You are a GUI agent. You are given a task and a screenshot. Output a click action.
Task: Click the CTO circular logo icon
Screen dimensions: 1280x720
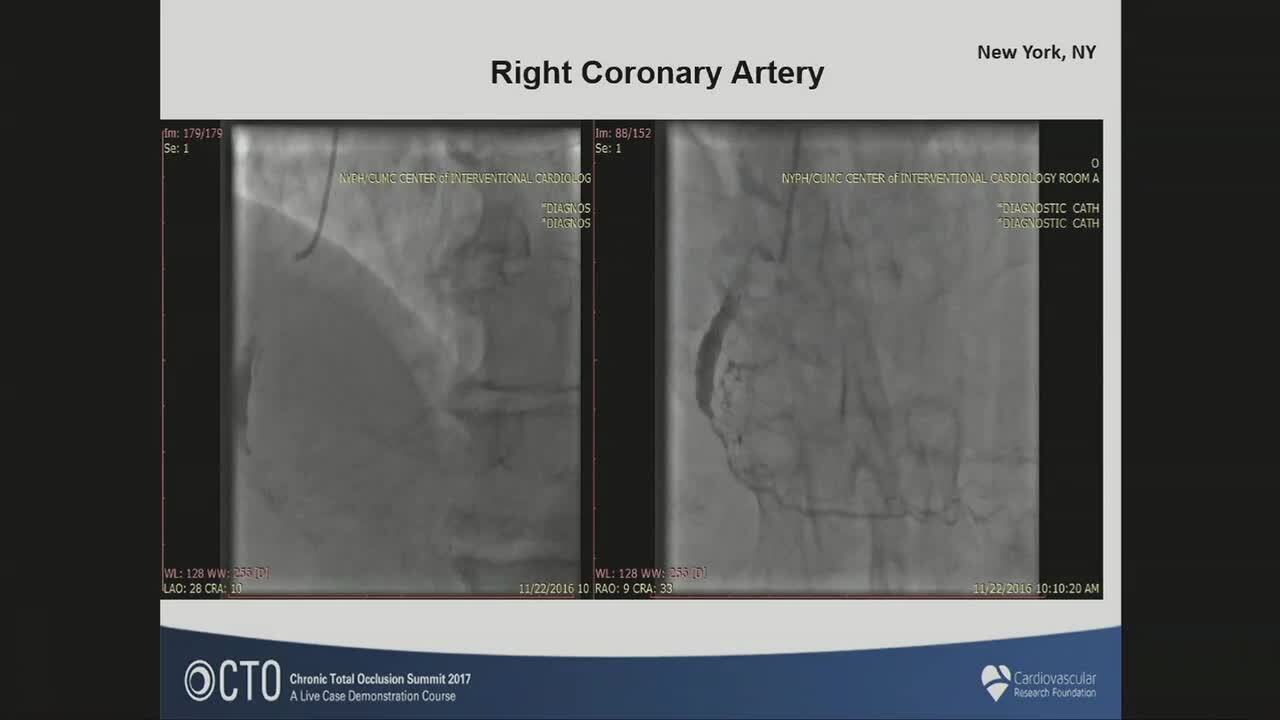[x=199, y=681]
